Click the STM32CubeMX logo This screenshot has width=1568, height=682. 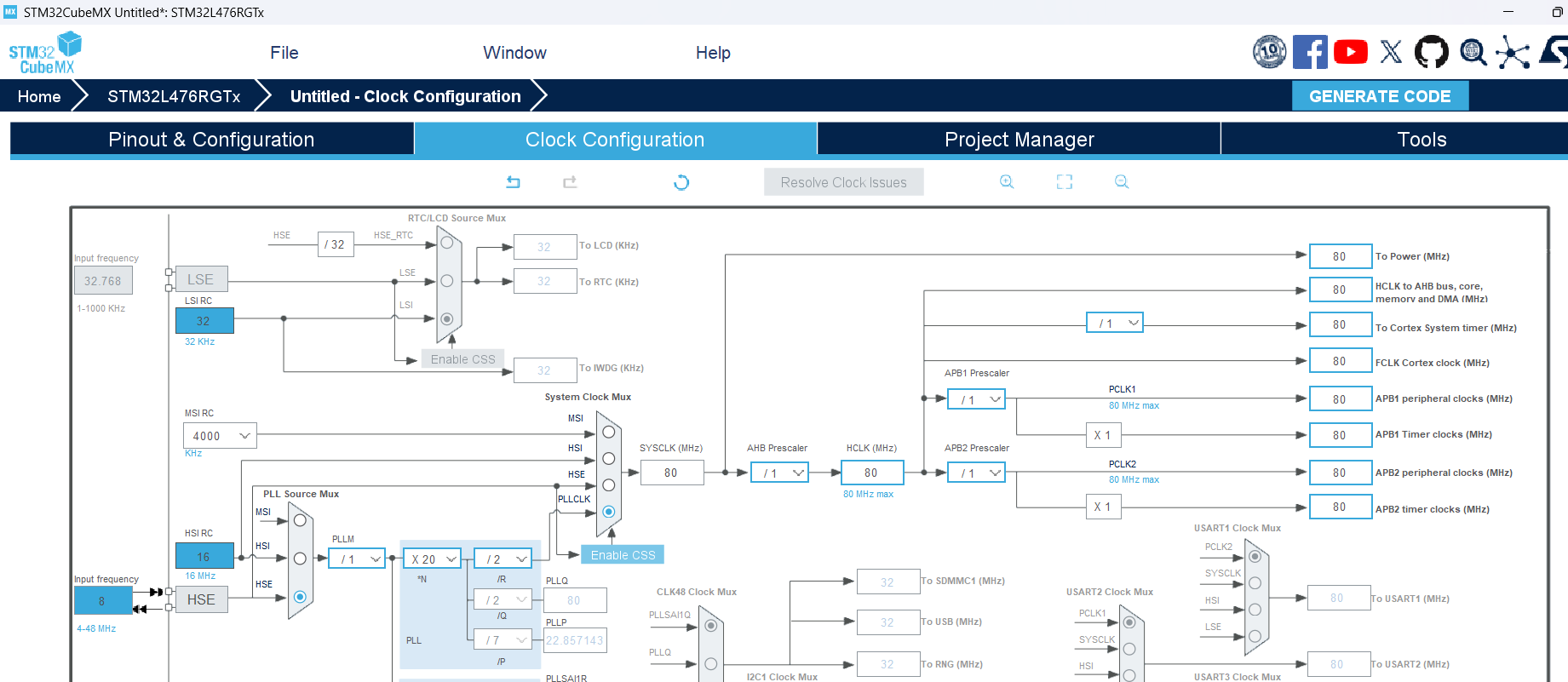click(x=45, y=53)
